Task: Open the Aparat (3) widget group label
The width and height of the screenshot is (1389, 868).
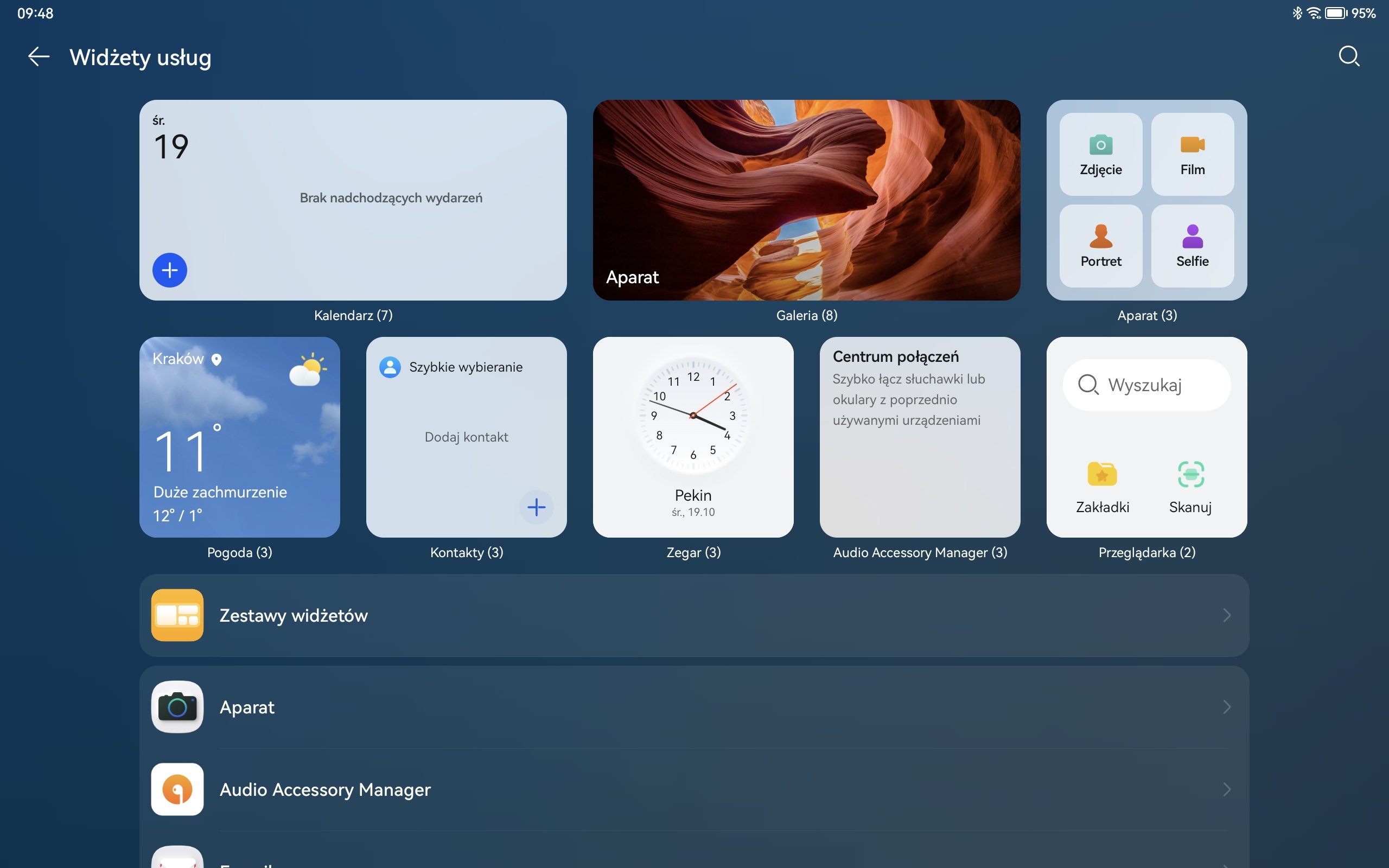Action: [x=1147, y=315]
